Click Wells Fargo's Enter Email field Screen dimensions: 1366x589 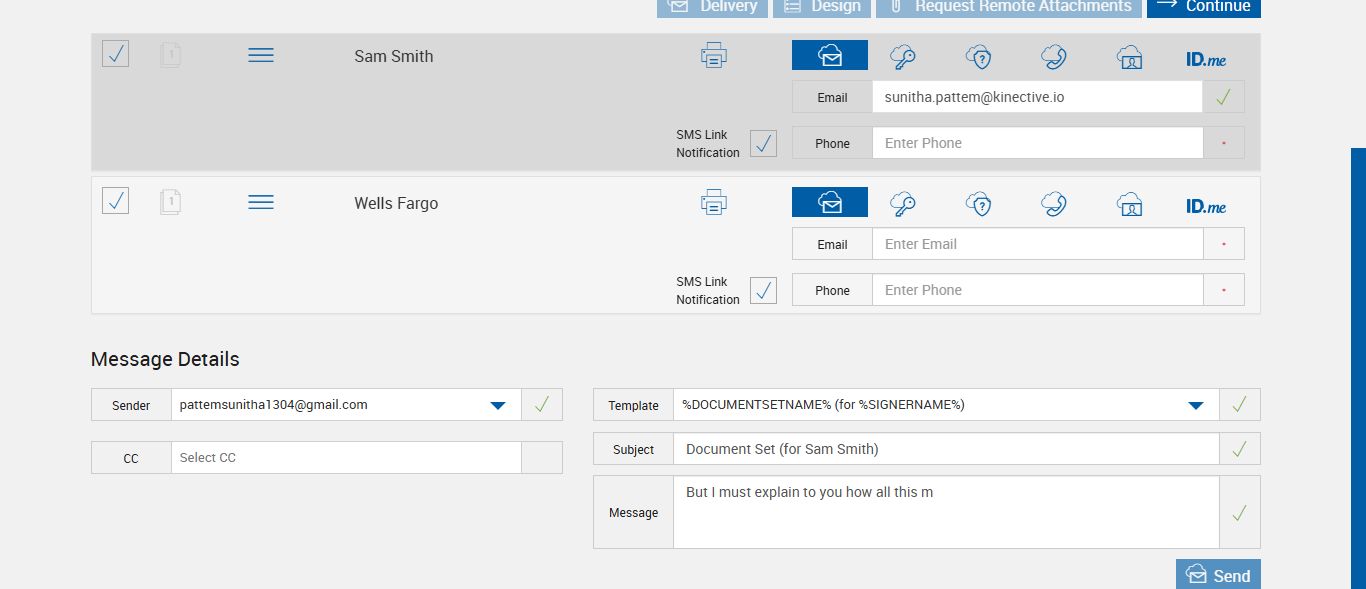point(1037,244)
